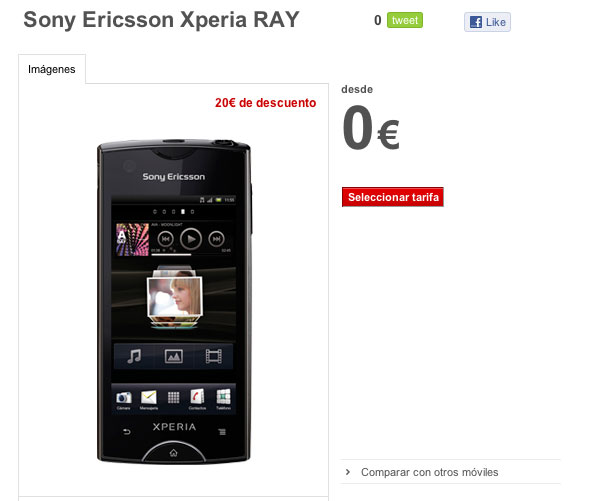
Task: Open Comparar con otros móviles link
Action: point(429,472)
